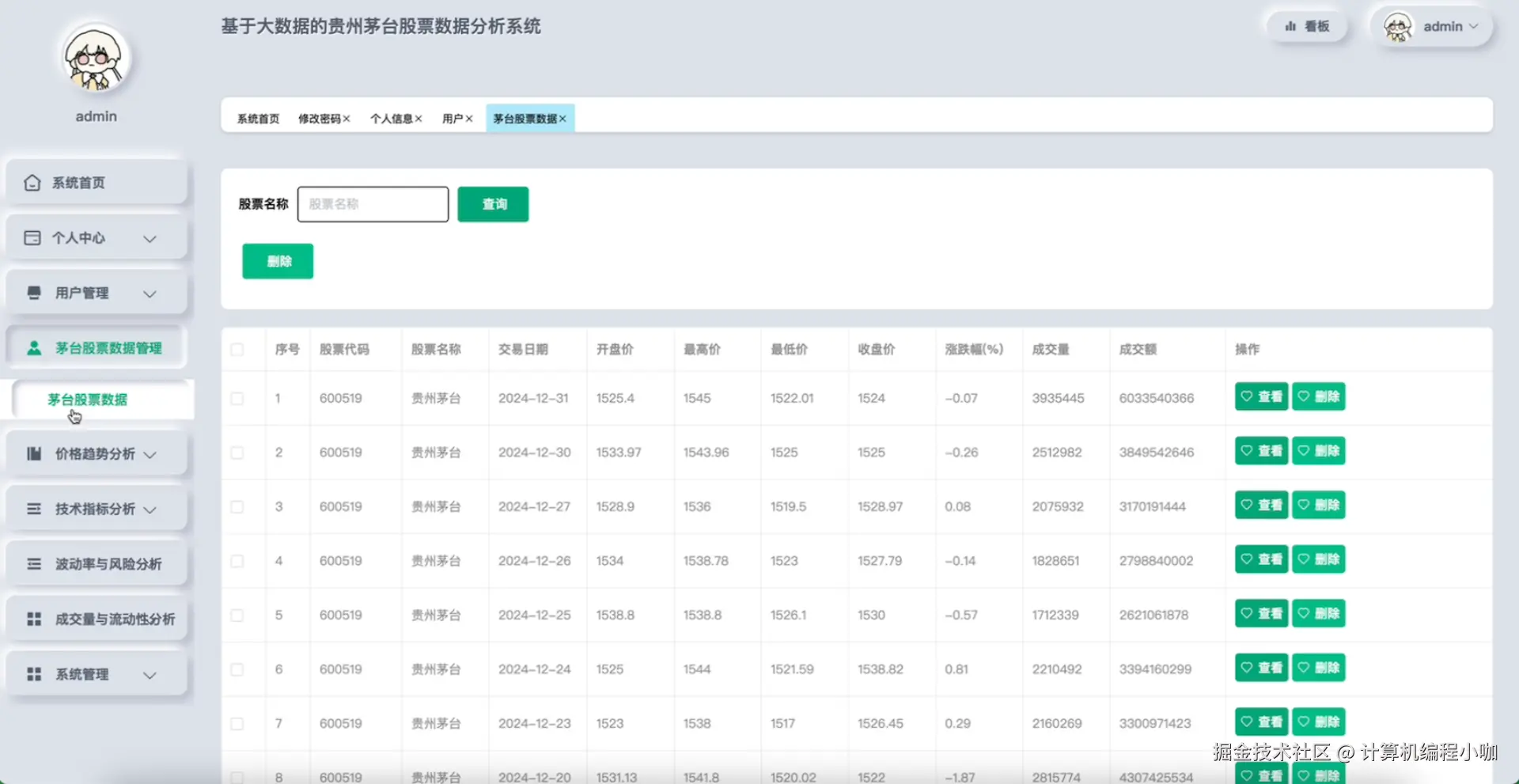Open the admin dropdown arrow in header

coord(1474,26)
